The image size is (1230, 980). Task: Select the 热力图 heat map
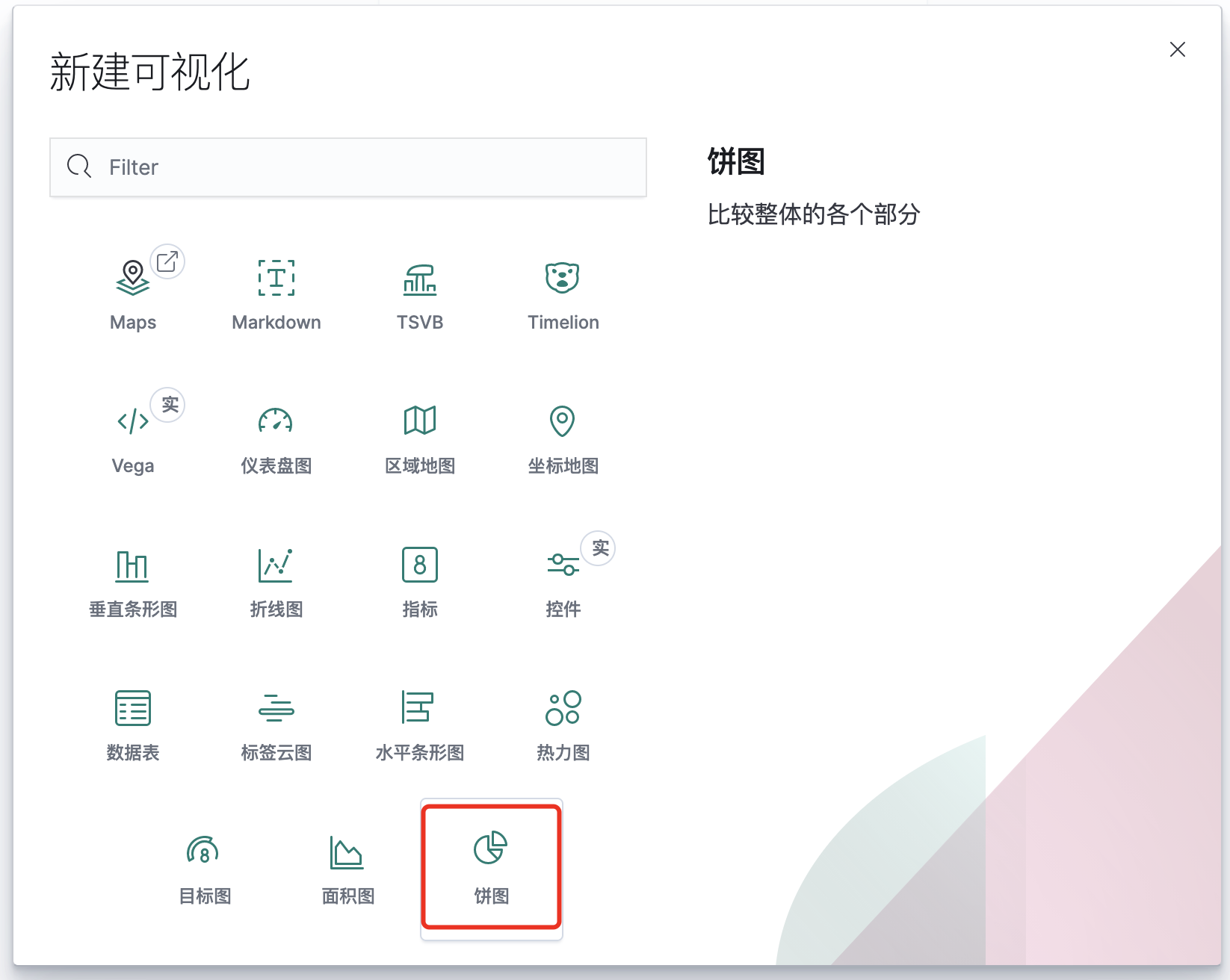(563, 725)
